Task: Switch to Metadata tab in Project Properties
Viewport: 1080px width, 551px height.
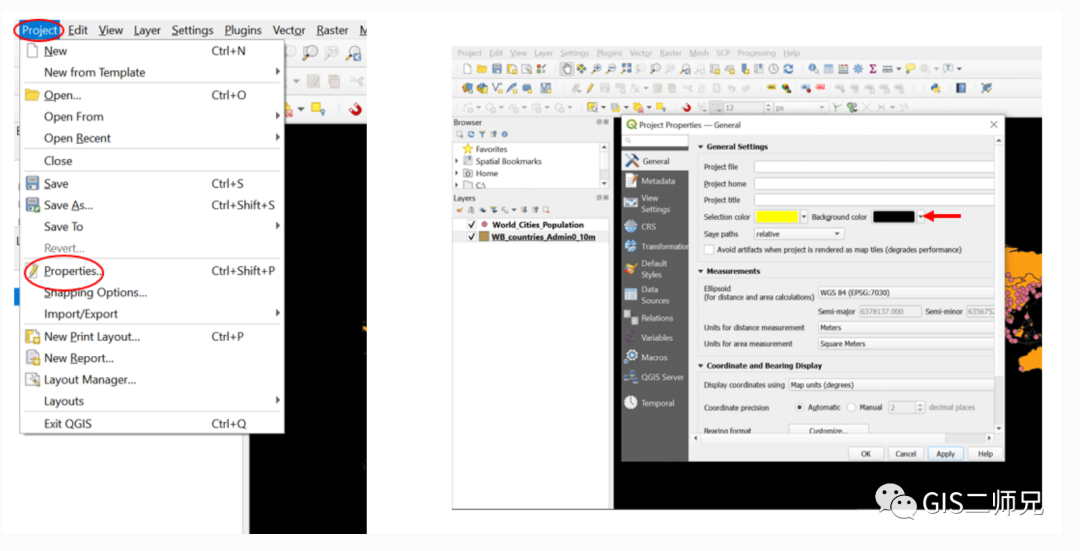Action: pos(654,181)
